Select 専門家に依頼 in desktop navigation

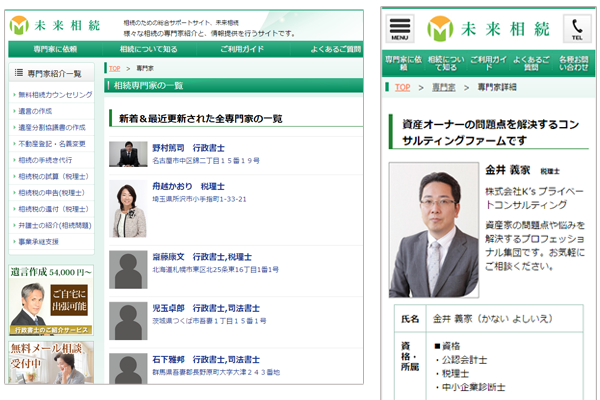click(54, 48)
